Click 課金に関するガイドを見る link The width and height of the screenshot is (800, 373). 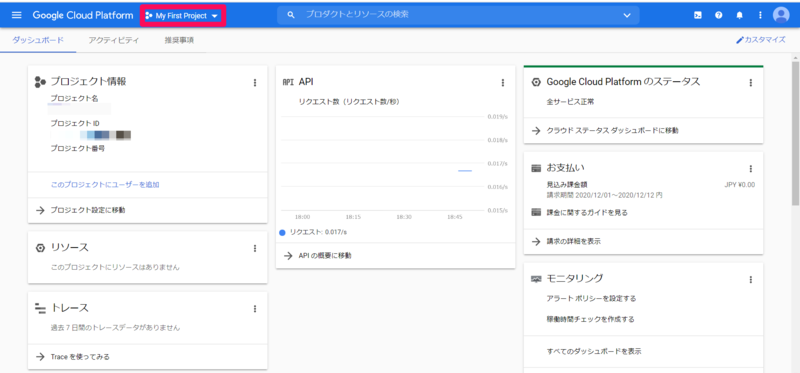[x=587, y=212]
